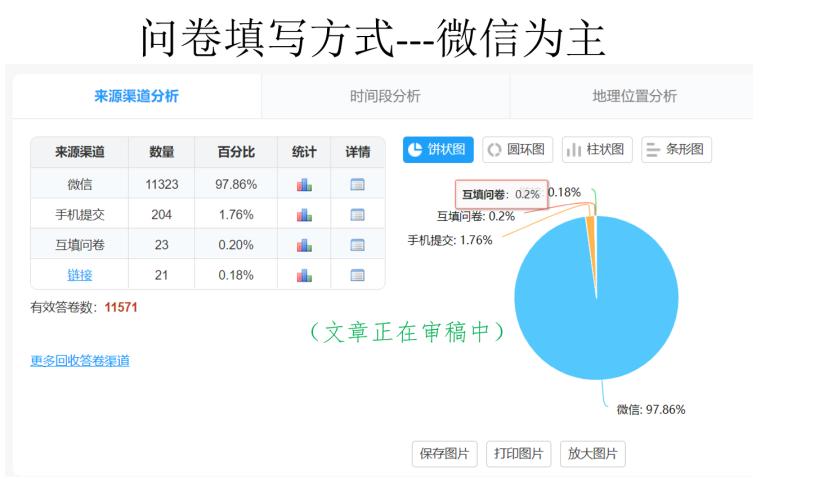Click the 97.86% table percentage cell
This screenshot has width=819, height=479.
(236, 184)
